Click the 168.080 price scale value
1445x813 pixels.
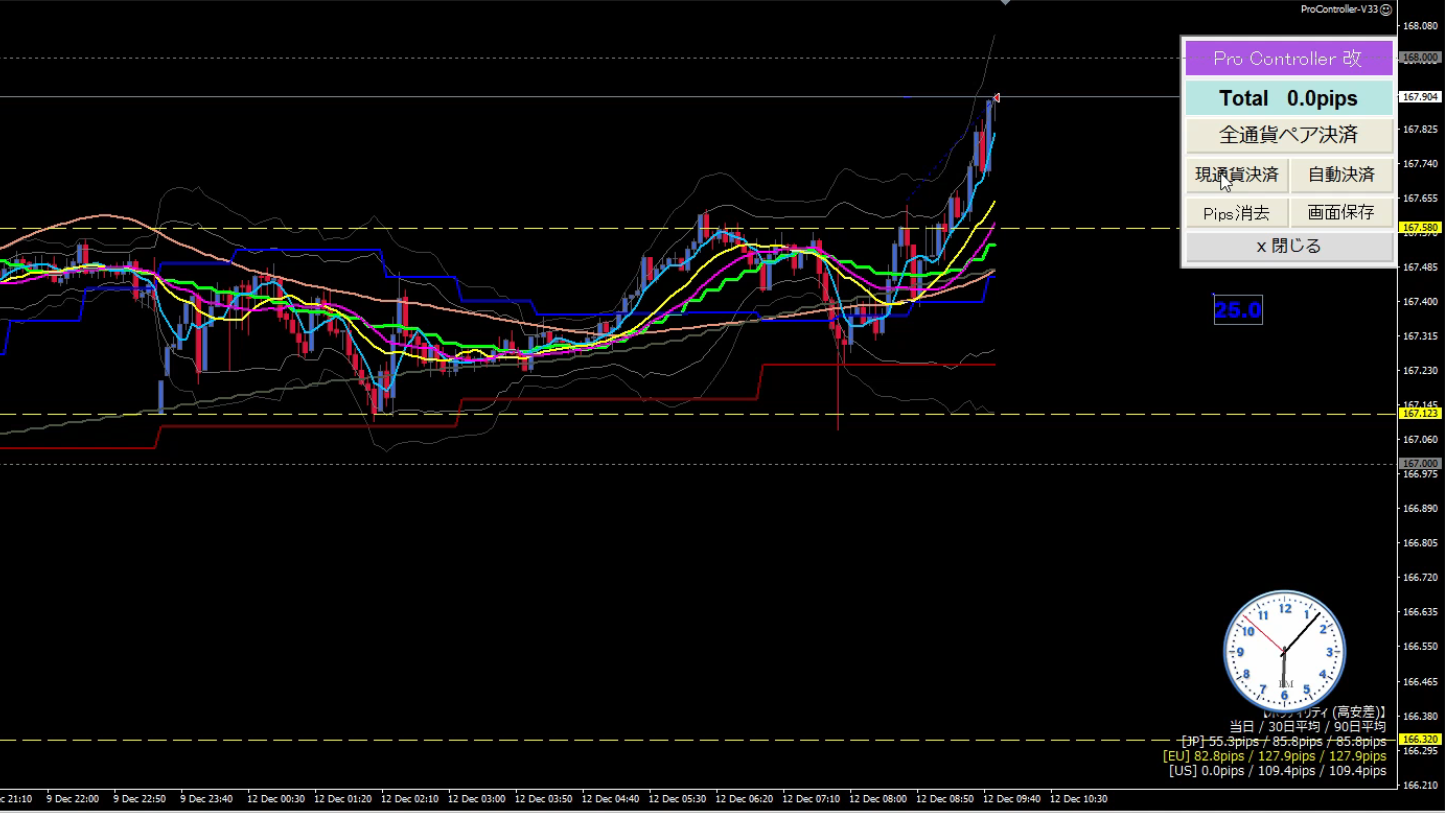(x=1421, y=27)
